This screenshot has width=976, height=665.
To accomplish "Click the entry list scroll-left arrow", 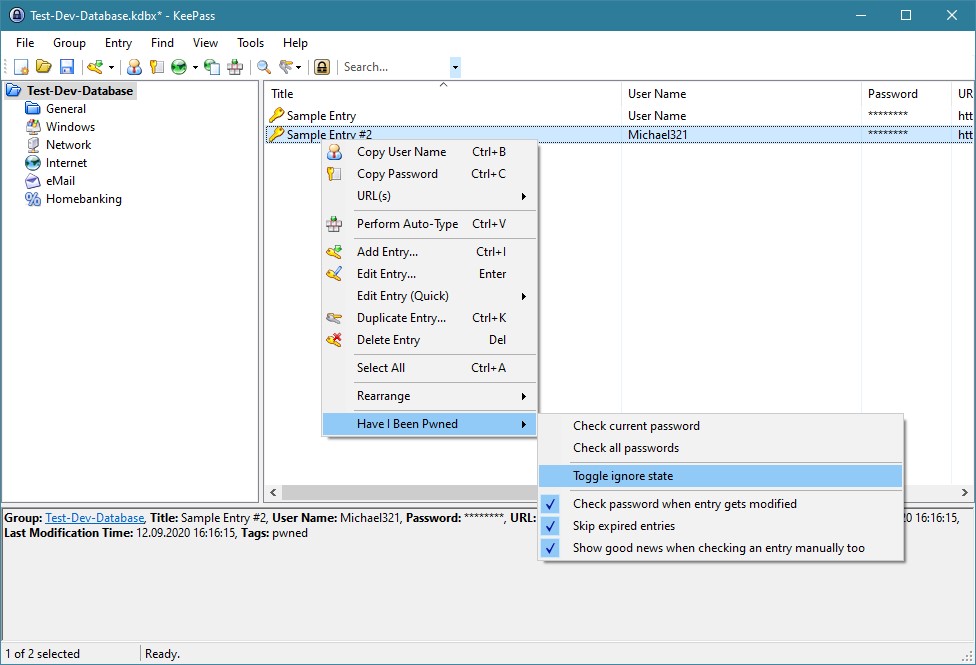I will [x=273, y=493].
